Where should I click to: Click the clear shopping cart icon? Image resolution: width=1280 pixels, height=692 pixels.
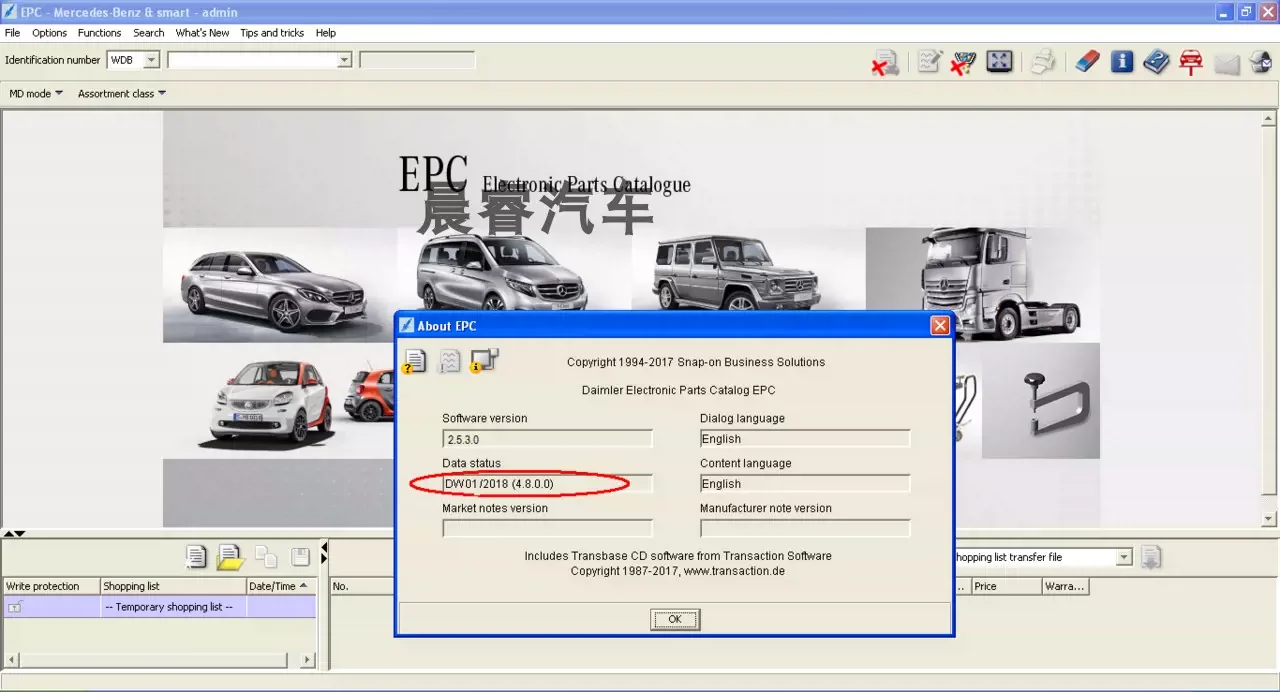[963, 62]
